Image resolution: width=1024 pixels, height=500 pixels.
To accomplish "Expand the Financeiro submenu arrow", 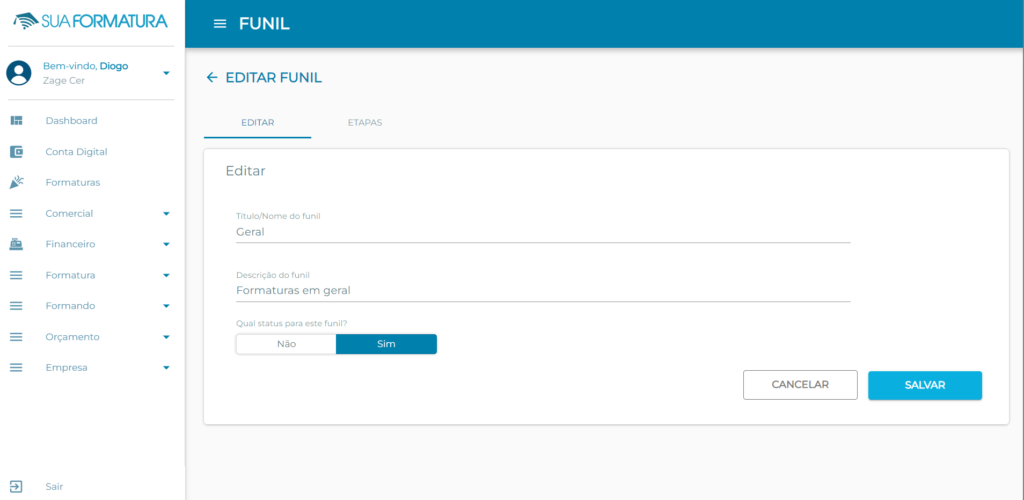I will (x=166, y=244).
